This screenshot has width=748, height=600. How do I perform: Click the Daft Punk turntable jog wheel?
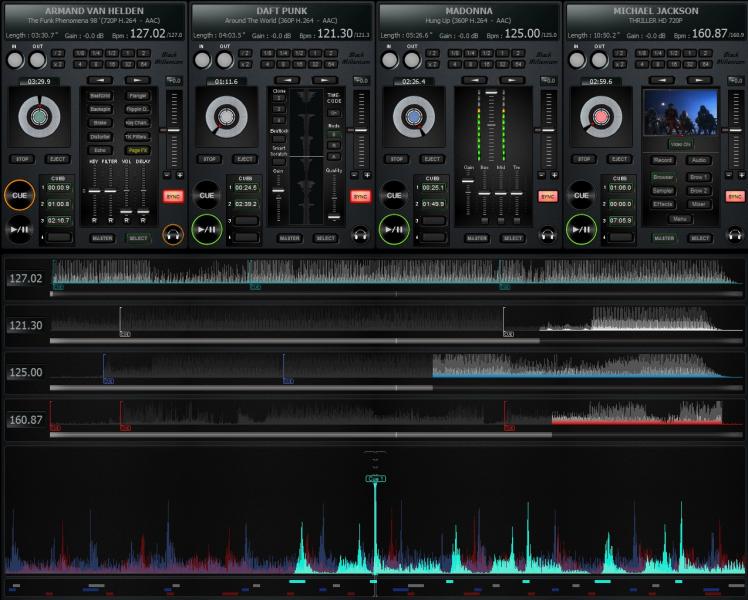(226, 118)
